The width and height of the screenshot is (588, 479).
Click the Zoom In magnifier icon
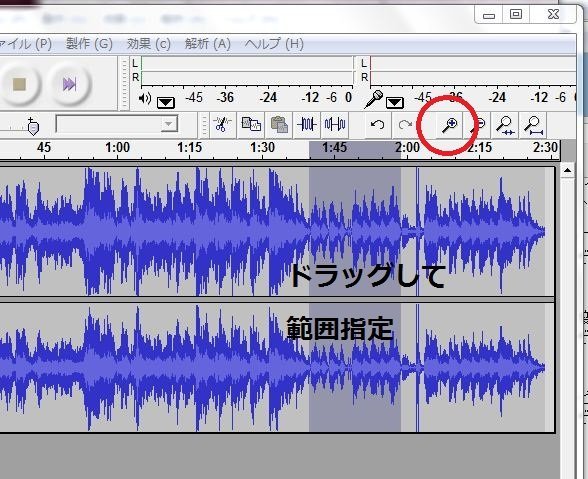[449, 125]
